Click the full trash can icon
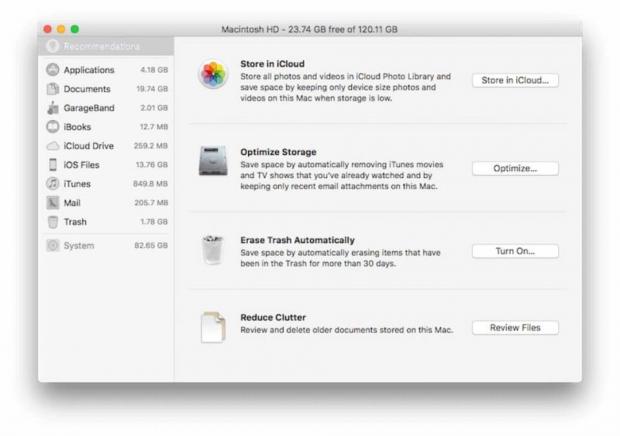This screenshot has height=436, width=620. click(x=213, y=250)
